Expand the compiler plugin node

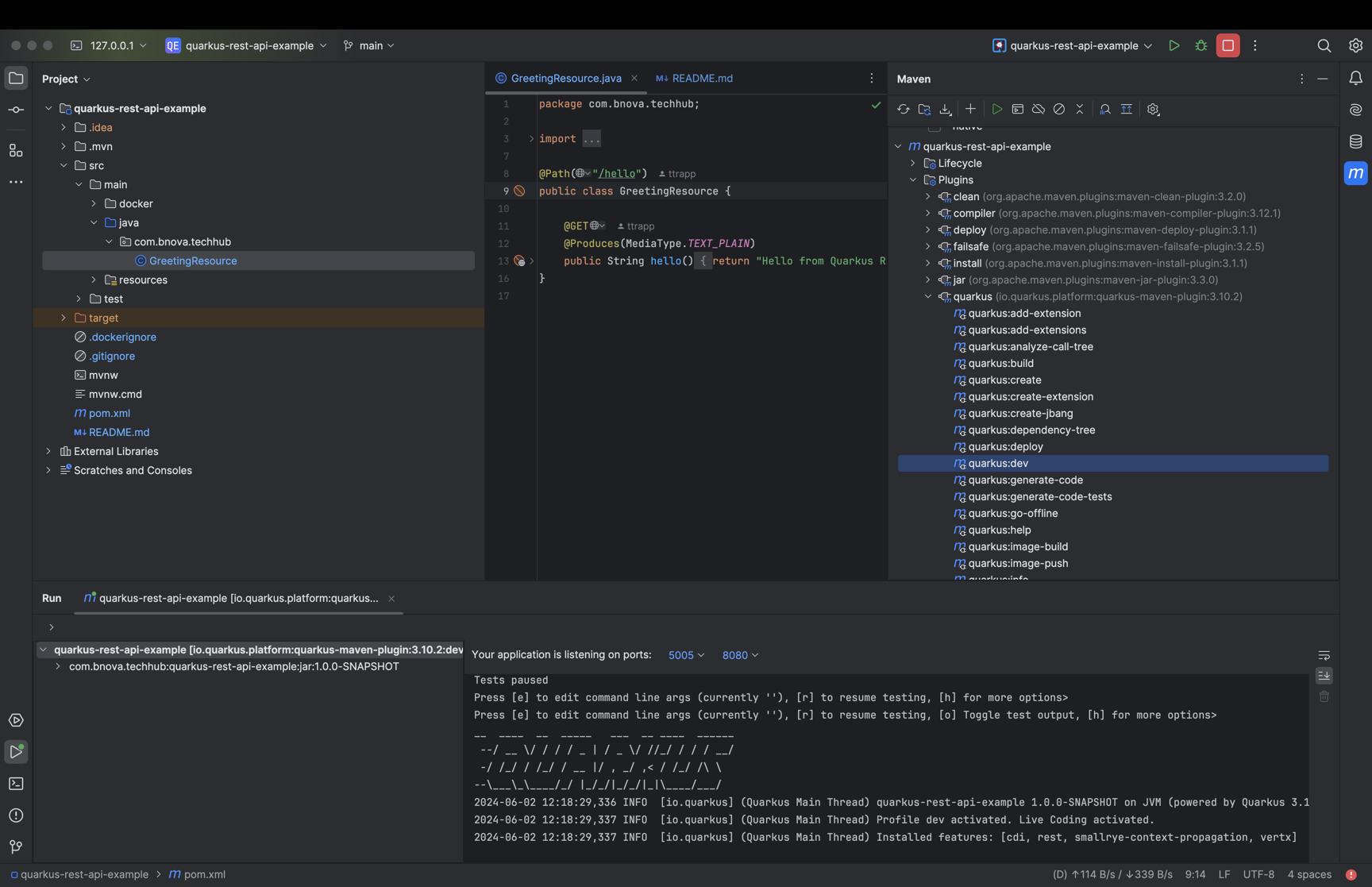point(928,214)
